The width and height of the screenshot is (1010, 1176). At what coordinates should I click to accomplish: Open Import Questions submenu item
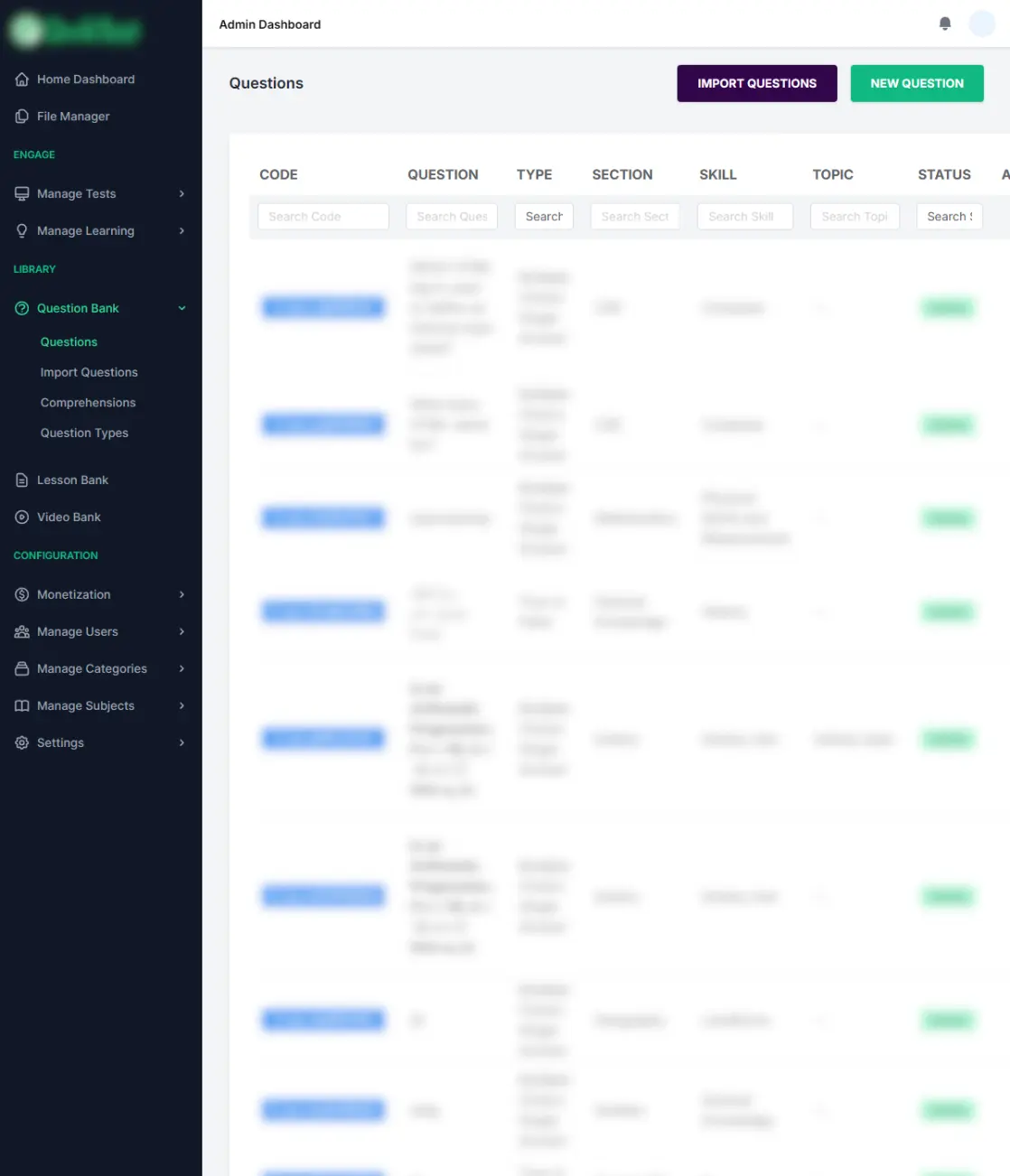[89, 372]
